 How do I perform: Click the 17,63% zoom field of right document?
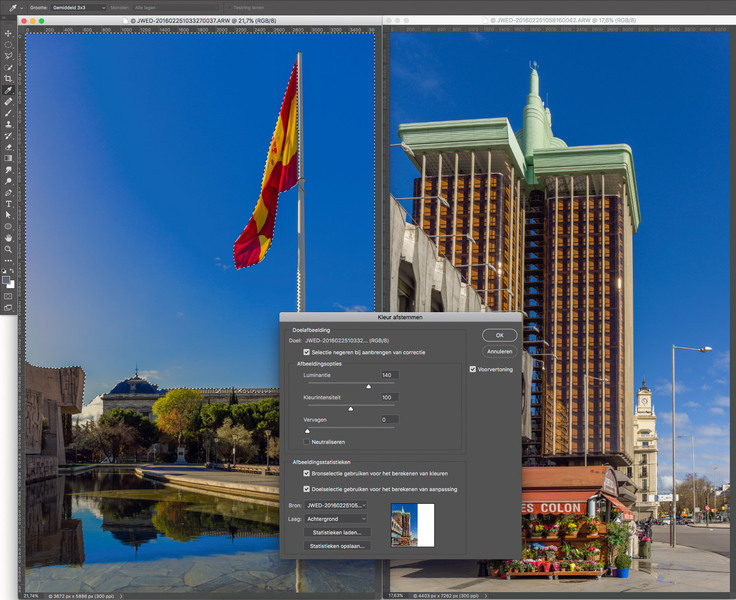coord(396,596)
